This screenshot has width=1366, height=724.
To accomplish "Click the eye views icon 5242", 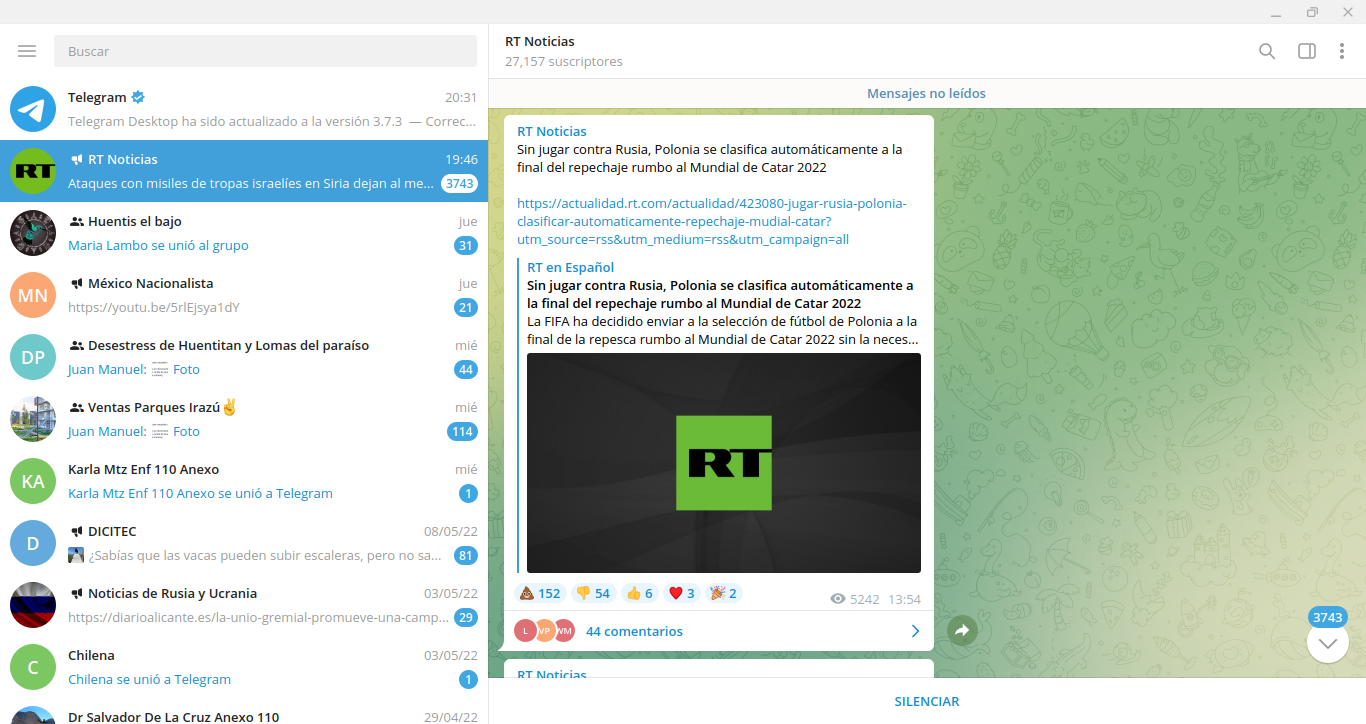I will click(838, 599).
